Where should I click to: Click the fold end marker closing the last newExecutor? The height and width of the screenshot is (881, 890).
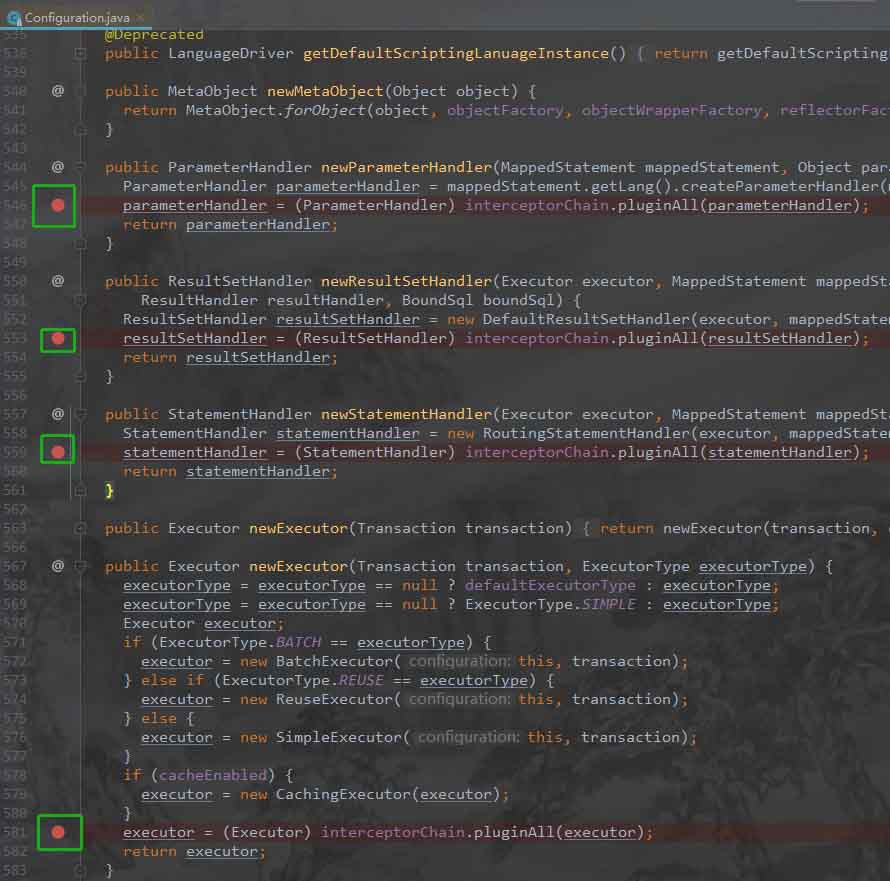[81, 870]
